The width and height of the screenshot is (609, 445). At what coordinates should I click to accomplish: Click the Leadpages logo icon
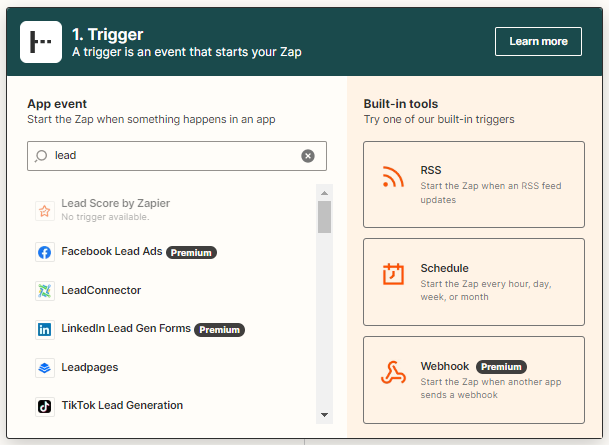(x=45, y=368)
